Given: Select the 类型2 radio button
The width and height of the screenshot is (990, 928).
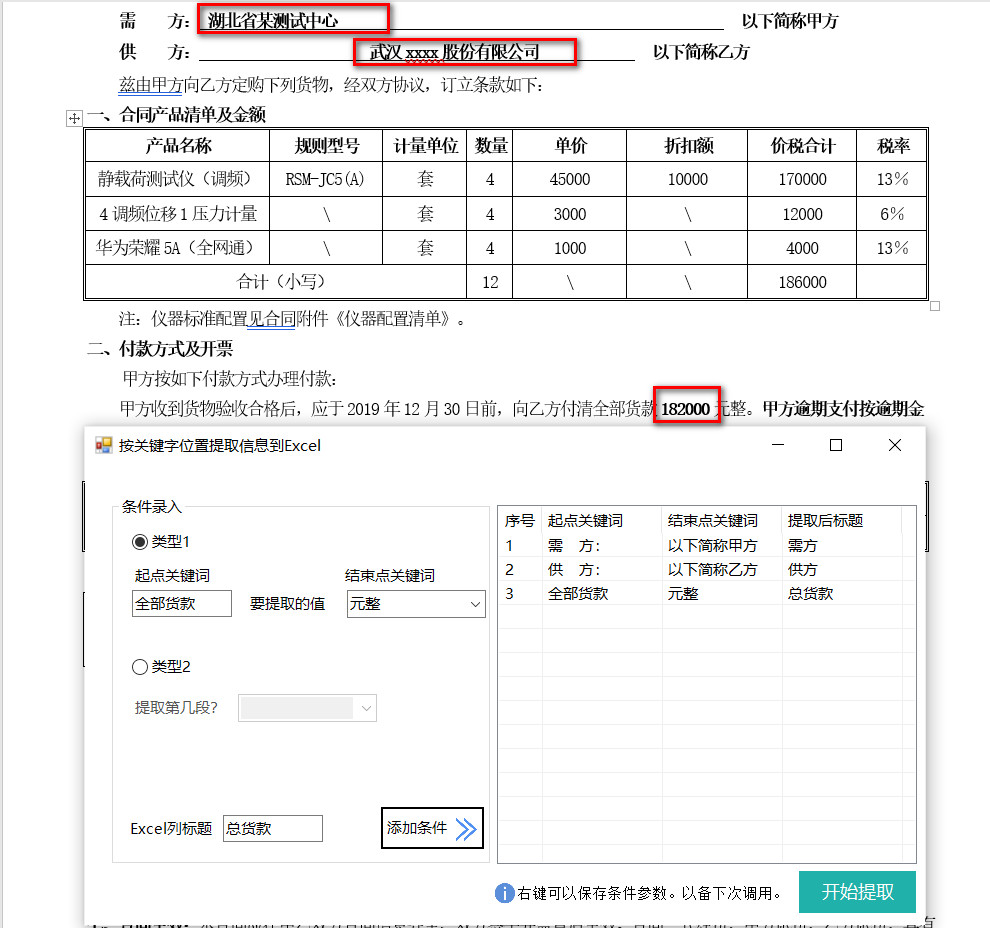Looking at the screenshot, I should [140, 667].
